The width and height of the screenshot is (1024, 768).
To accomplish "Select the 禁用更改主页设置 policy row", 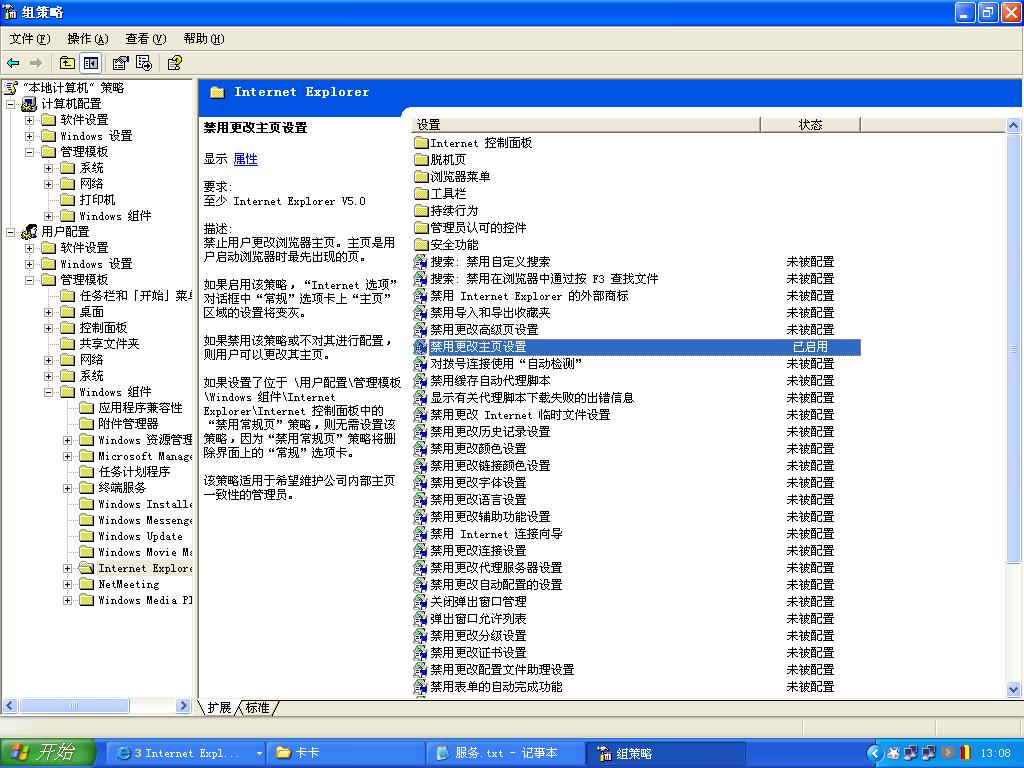I will click(637, 347).
